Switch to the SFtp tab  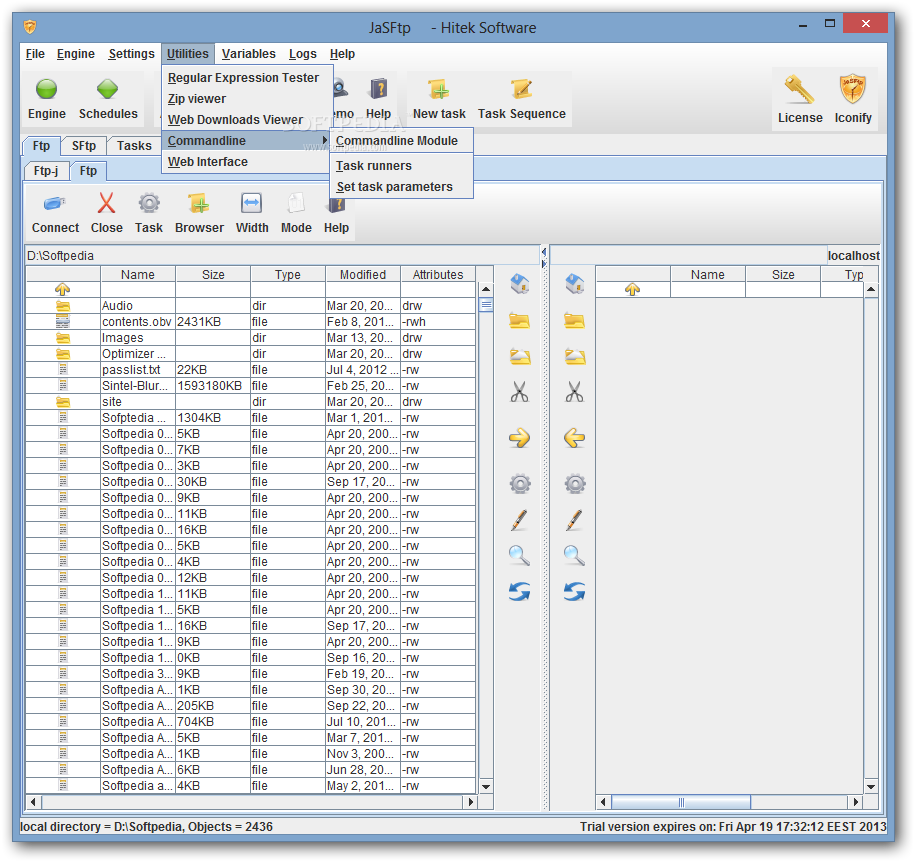(83, 146)
